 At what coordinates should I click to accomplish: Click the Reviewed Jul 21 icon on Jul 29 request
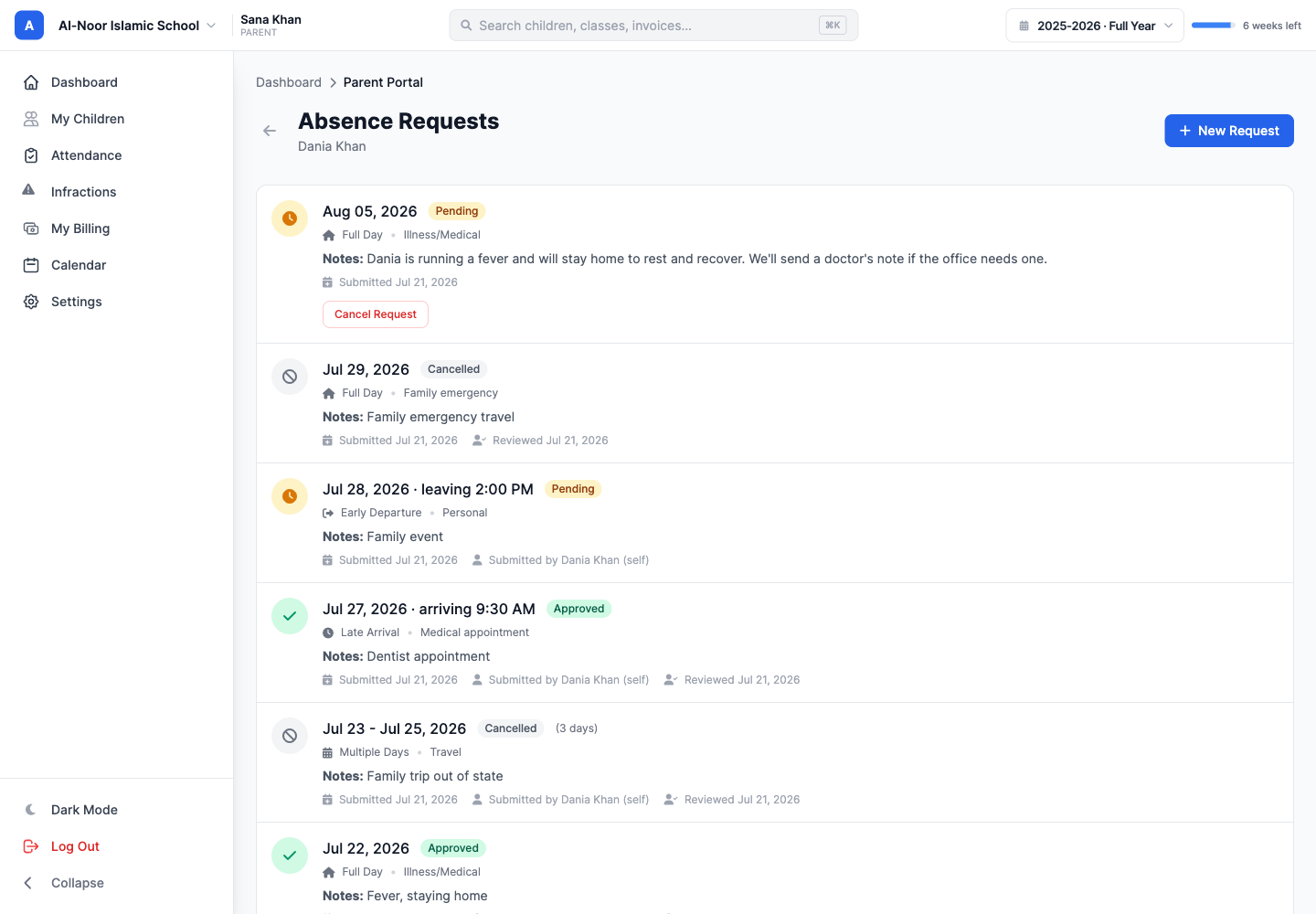click(x=479, y=441)
